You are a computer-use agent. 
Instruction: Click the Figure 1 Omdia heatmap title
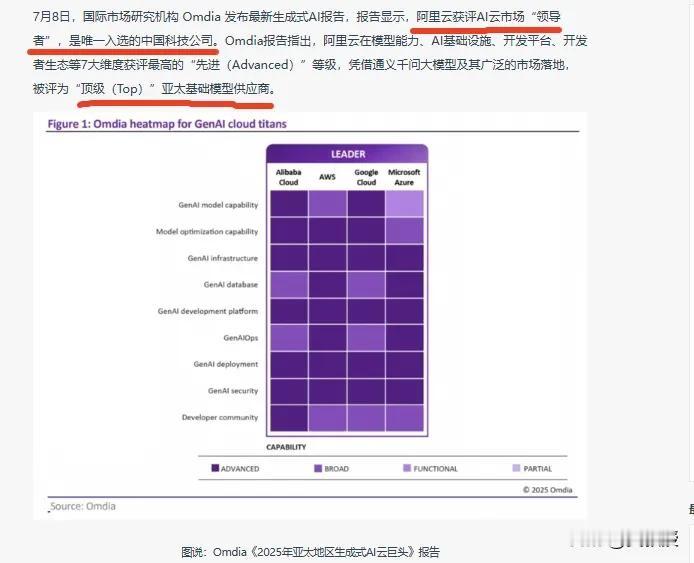coord(167,124)
